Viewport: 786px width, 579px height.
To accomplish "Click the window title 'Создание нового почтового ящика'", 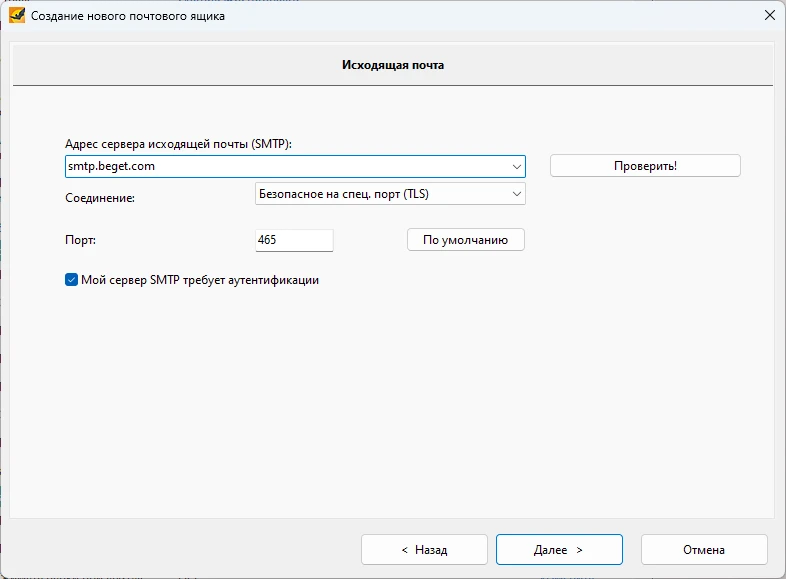I will [x=128, y=16].
